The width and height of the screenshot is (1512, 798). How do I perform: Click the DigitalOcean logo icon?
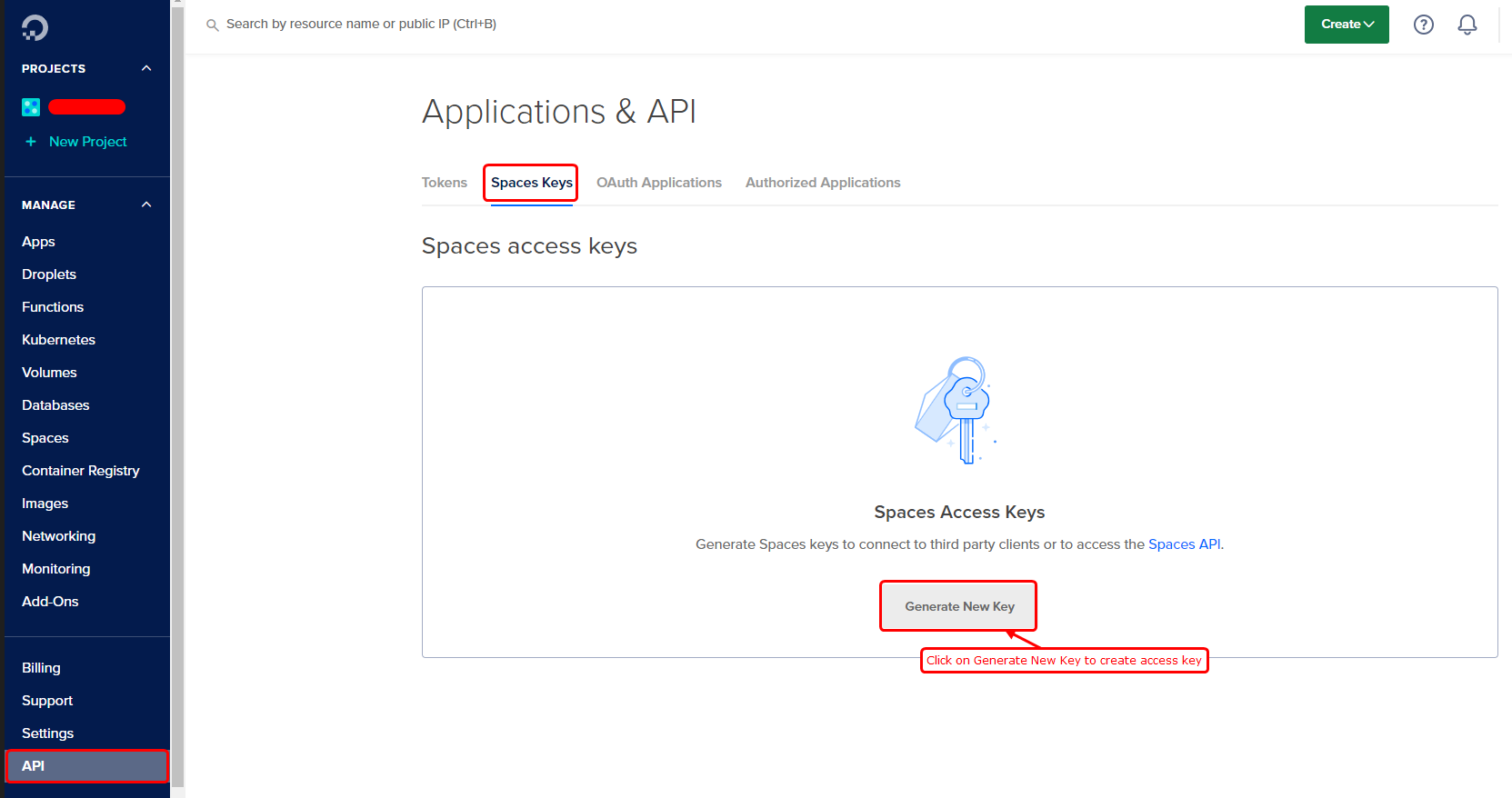coord(35,27)
